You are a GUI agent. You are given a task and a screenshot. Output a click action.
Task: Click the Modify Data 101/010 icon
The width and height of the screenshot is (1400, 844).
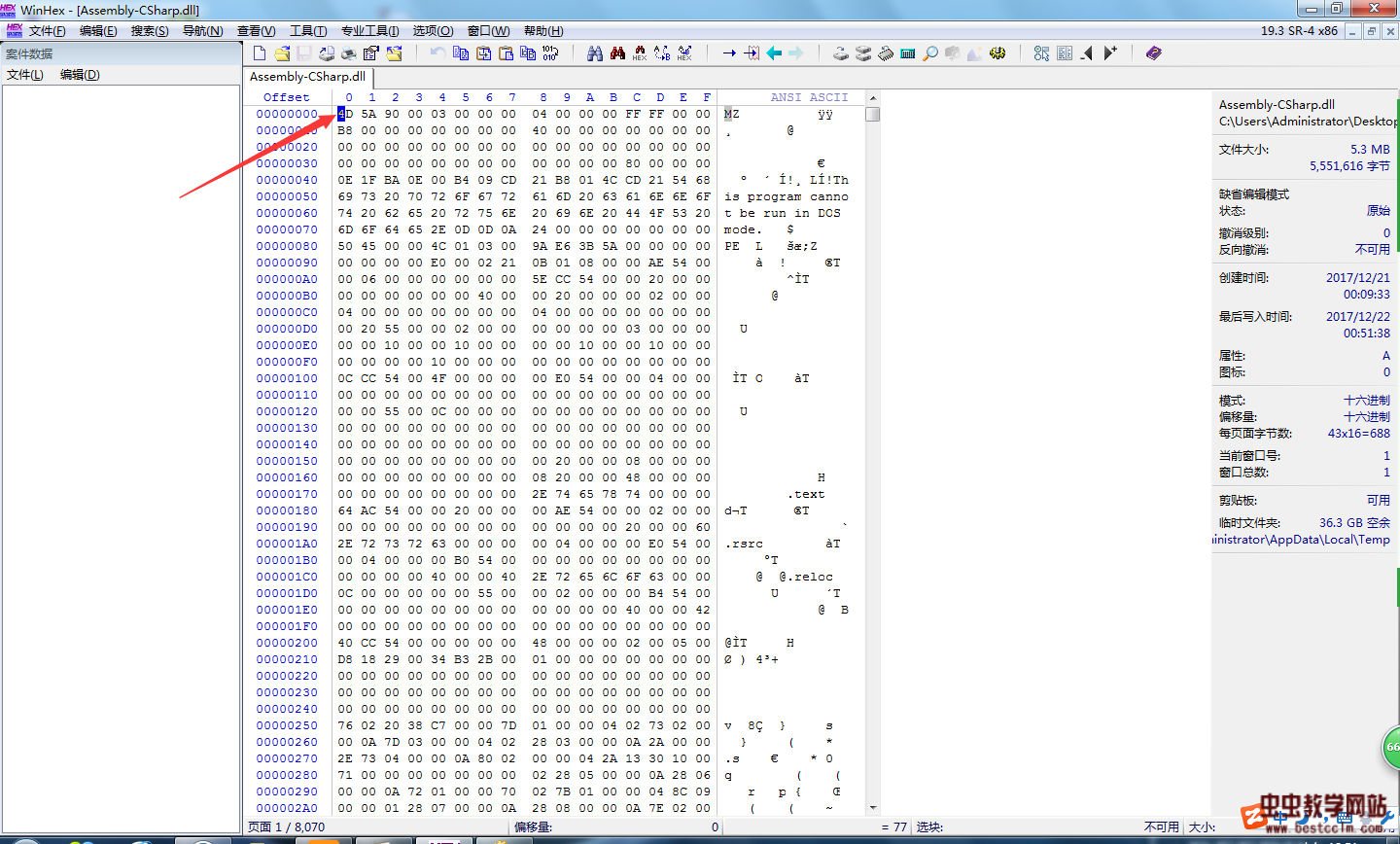(x=550, y=53)
